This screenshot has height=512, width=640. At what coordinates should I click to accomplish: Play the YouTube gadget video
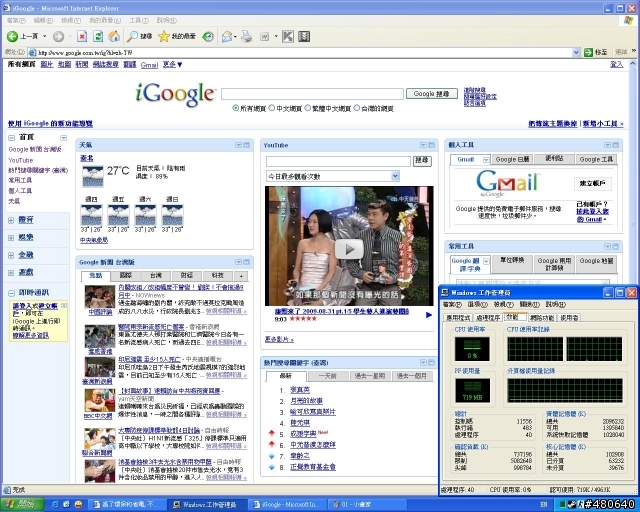[x=349, y=249]
